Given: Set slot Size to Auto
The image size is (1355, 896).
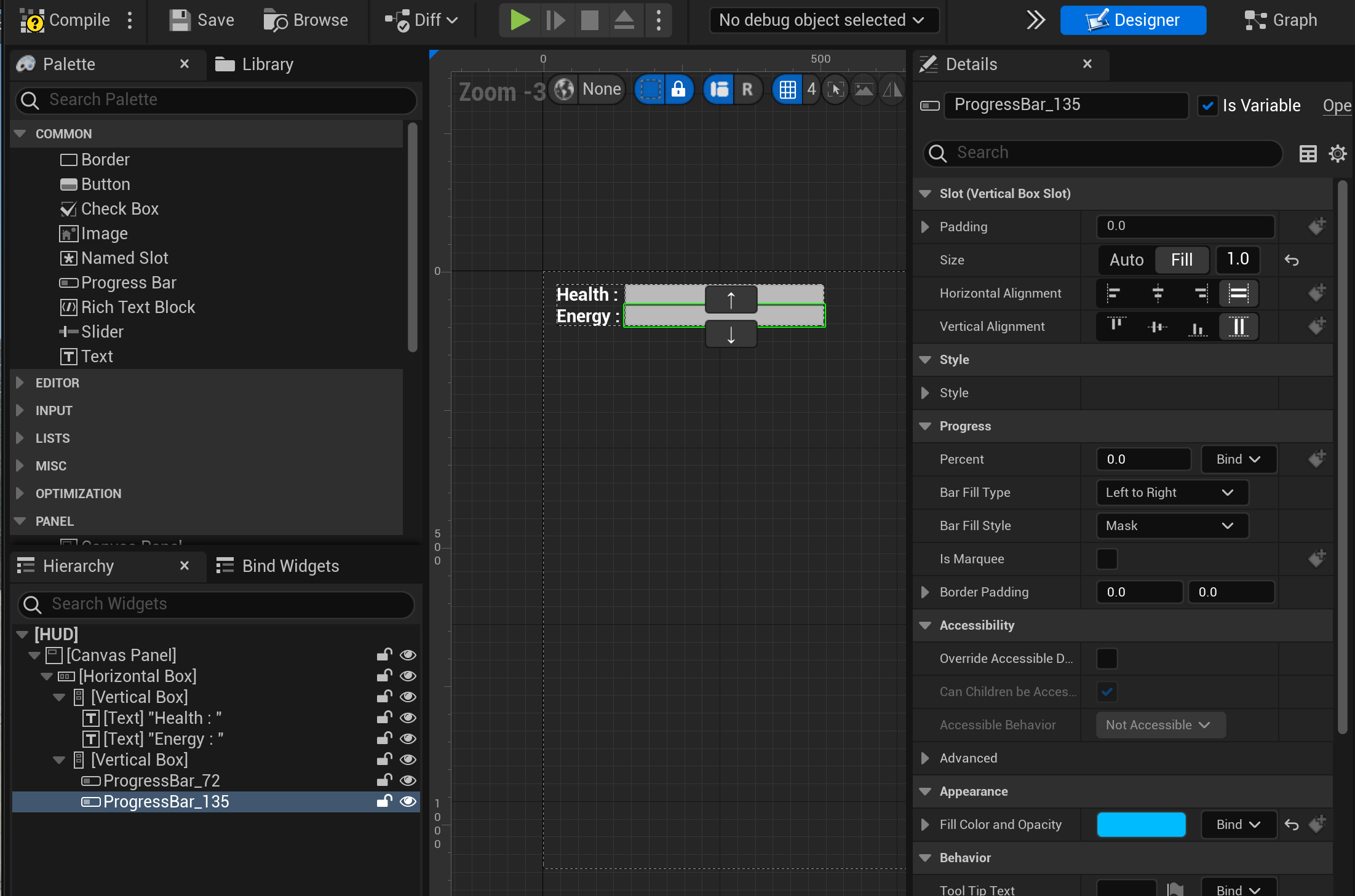Looking at the screenshot, I should (x=1126, y=260).
